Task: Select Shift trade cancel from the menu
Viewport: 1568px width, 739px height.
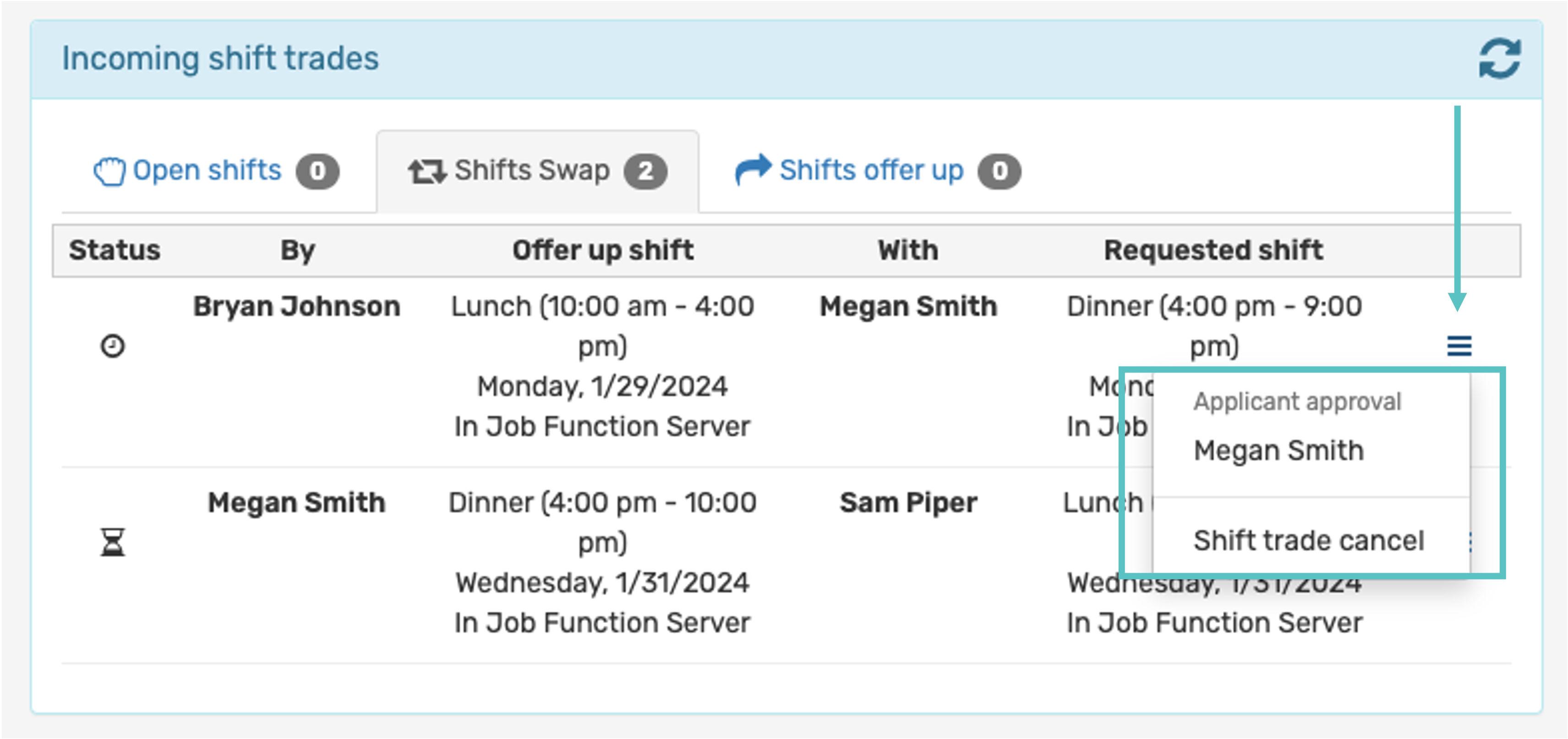Action: [x=1309, y=541]
